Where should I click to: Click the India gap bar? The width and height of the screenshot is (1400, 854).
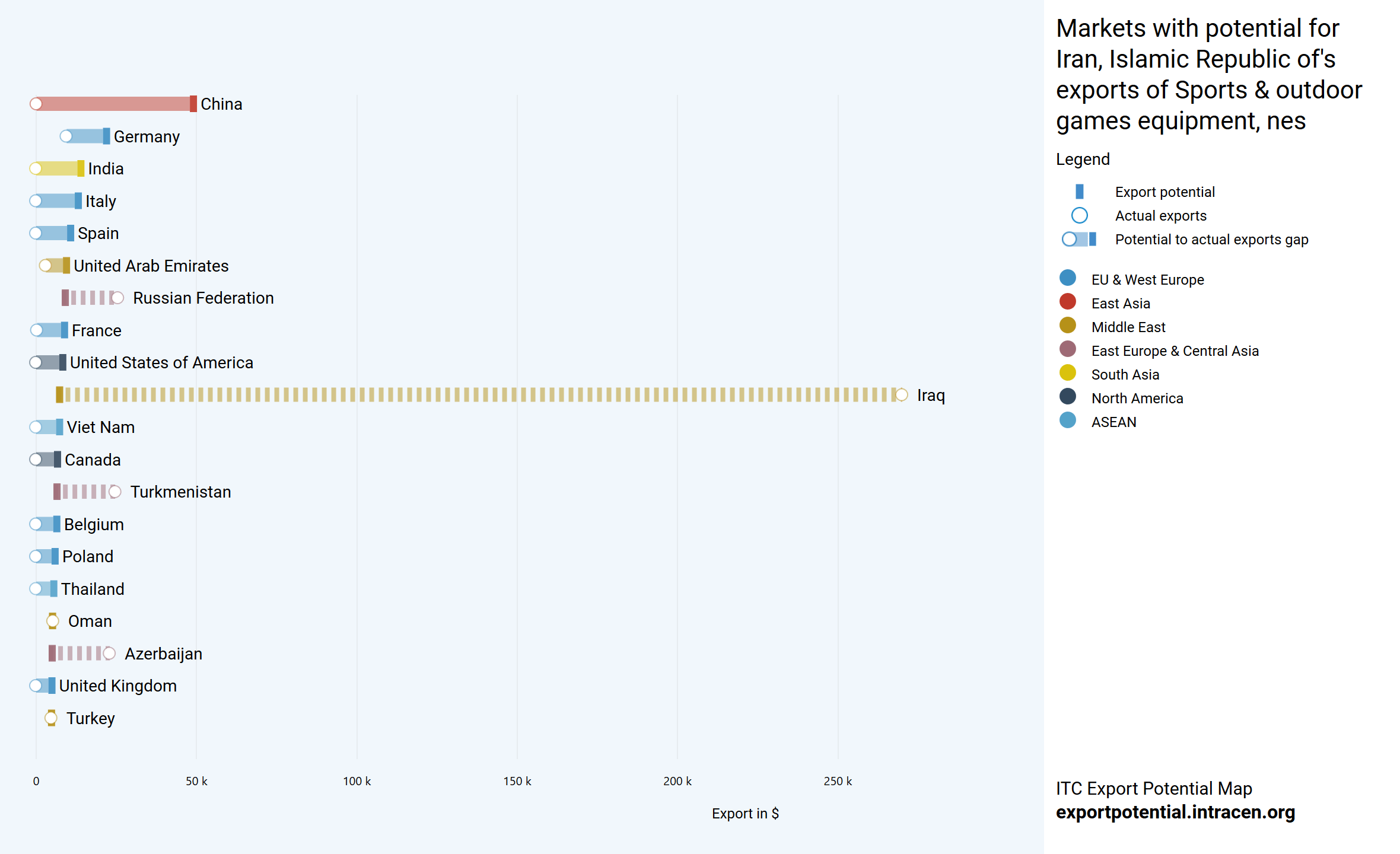pos(58,168)
